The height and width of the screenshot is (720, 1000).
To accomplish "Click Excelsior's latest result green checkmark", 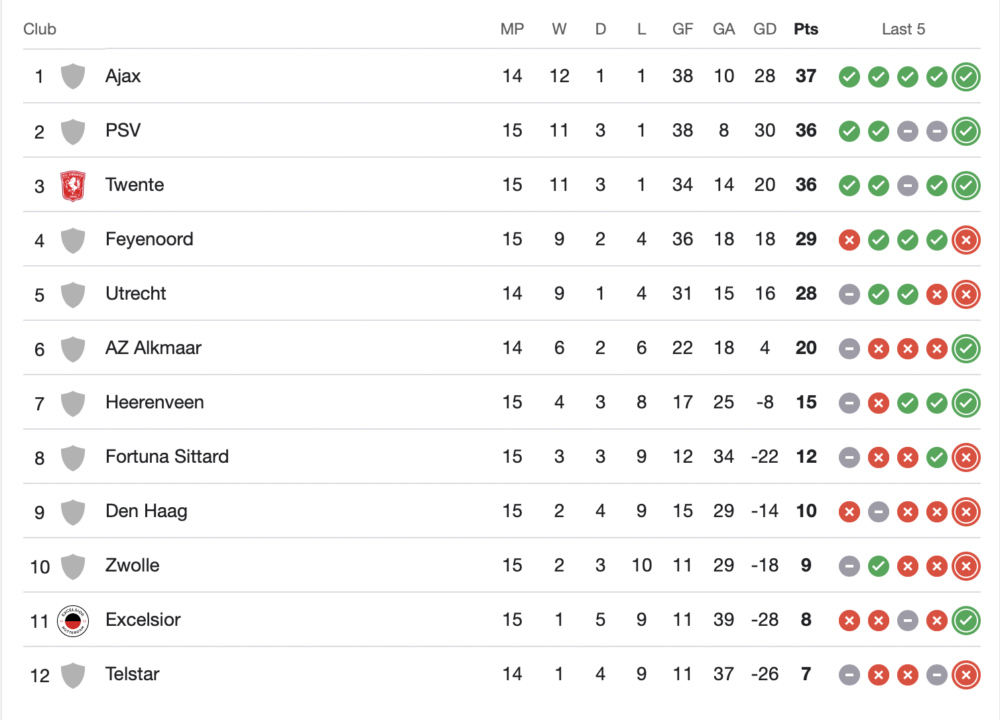I will 966,621.
